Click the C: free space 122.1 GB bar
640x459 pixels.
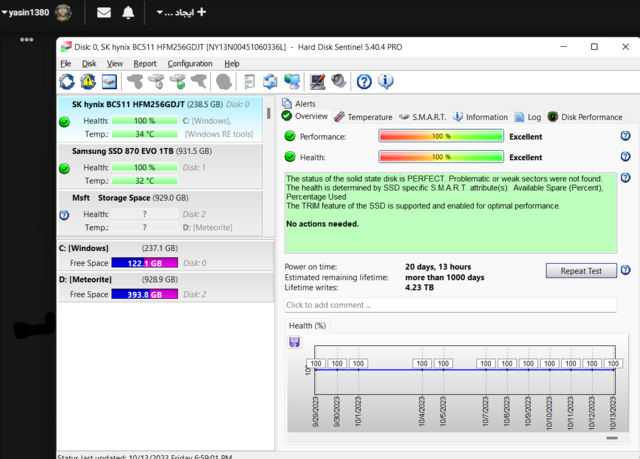point(144,263)
